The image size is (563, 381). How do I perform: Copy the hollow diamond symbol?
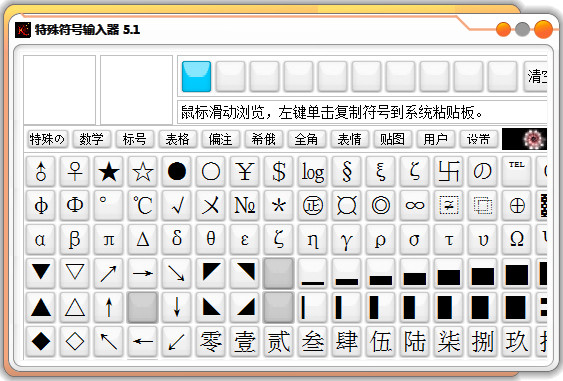tap(75, 341)
